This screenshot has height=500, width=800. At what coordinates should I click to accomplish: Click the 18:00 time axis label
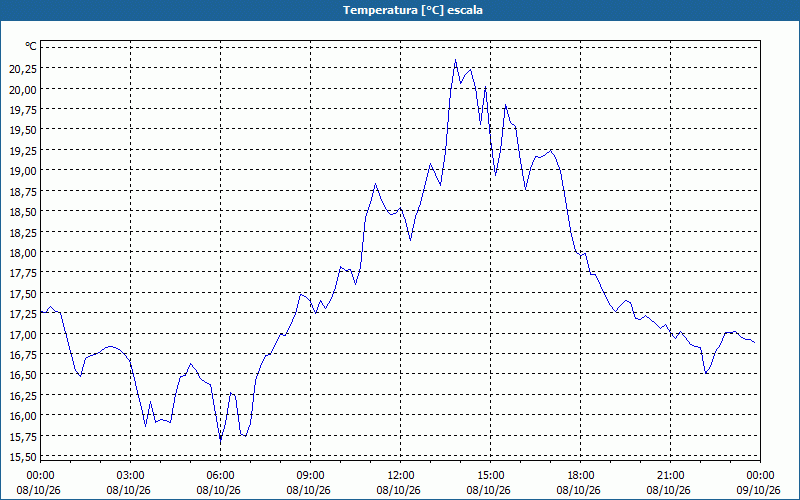point(581,476)
